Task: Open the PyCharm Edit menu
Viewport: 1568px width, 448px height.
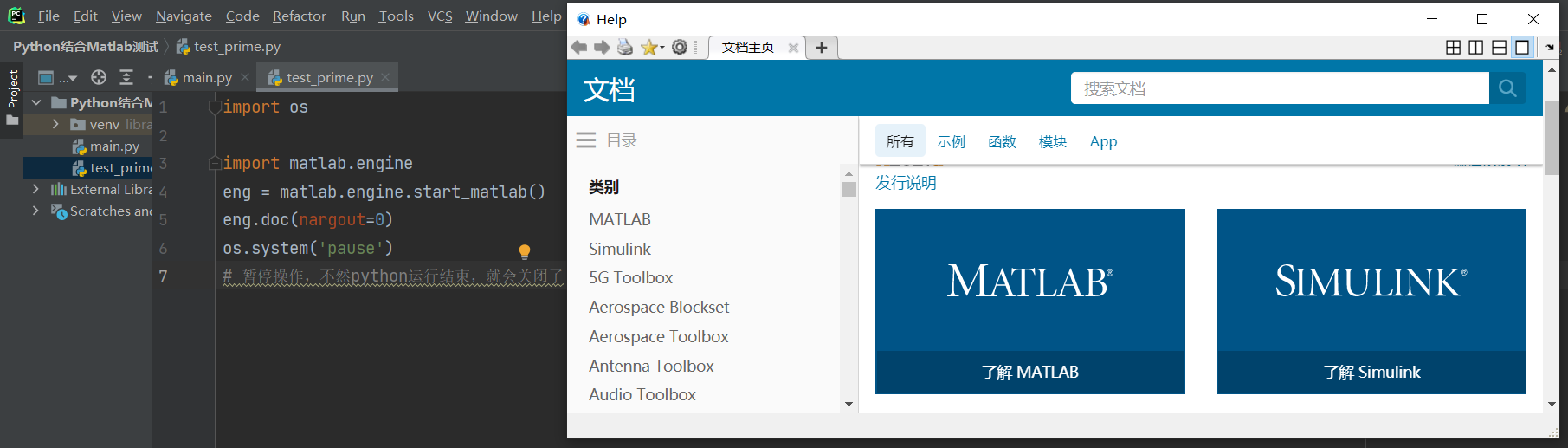Action: 86,16
